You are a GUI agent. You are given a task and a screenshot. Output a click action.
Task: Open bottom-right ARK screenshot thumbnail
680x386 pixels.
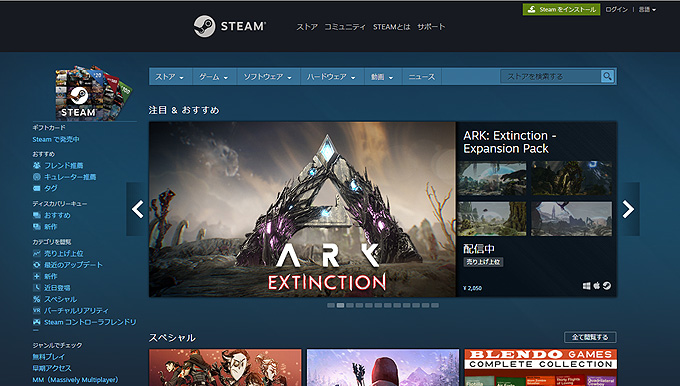(572, 219)
